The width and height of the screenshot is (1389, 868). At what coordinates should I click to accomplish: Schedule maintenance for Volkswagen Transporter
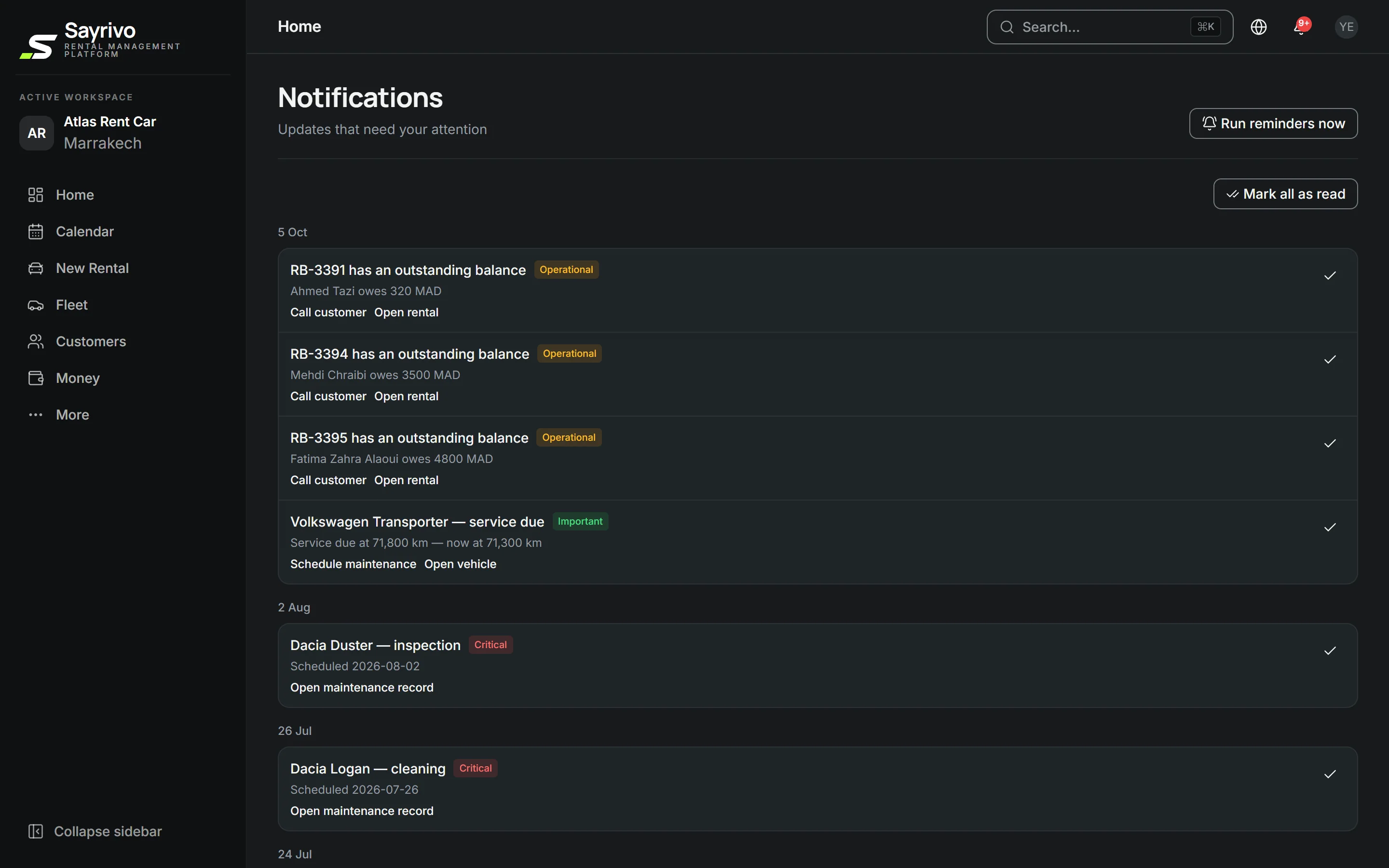[x=353, y=564]
